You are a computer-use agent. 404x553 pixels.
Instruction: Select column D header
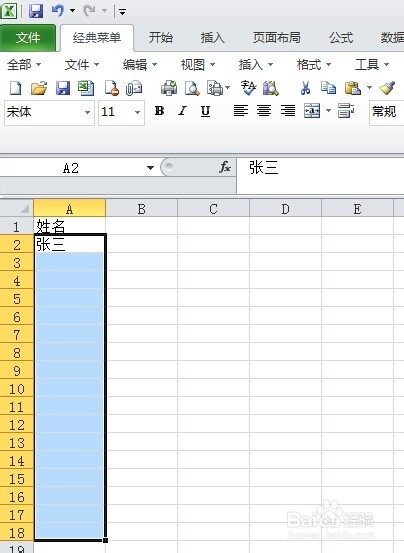(x=285, y=209)
